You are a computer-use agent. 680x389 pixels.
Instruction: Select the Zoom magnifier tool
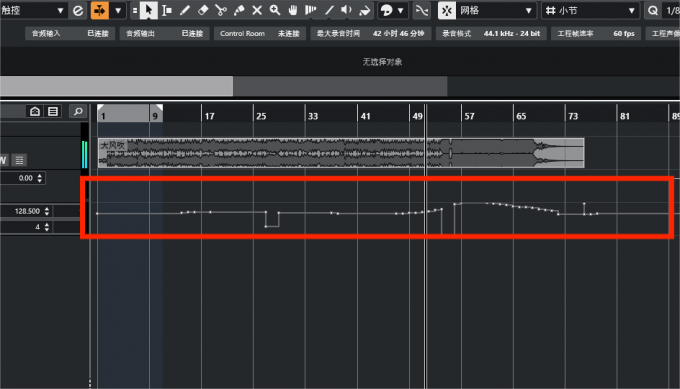click(x=275, y=10)
